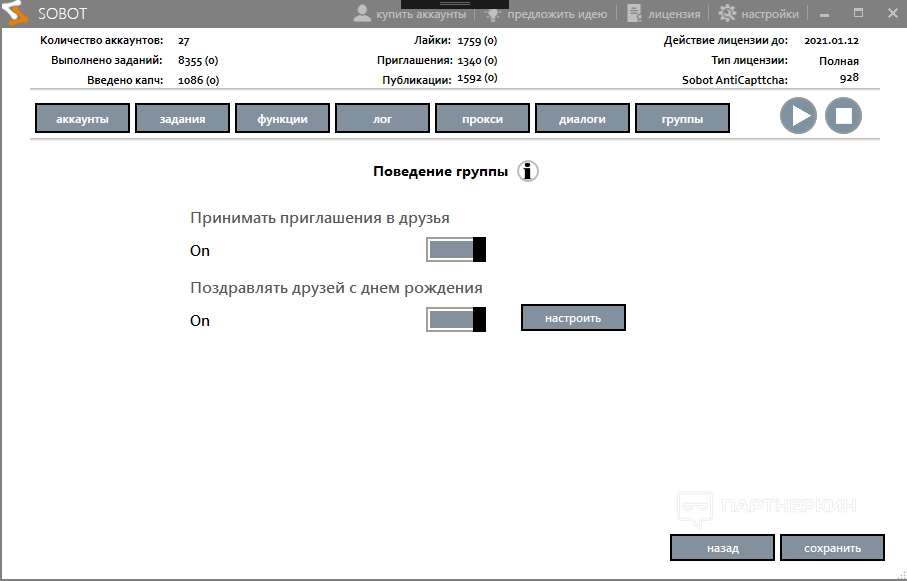Click the settings gear icon
The height and width of the screenshot is (581, 907).
727,13
